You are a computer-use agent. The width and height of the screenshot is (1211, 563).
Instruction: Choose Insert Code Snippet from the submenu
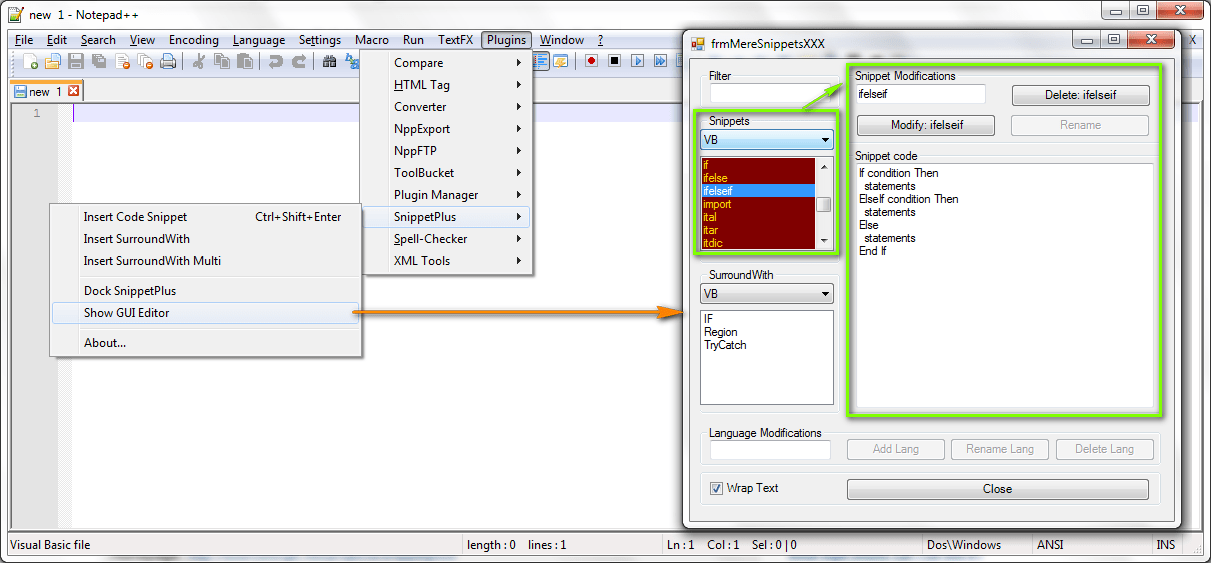click(205, 217)
